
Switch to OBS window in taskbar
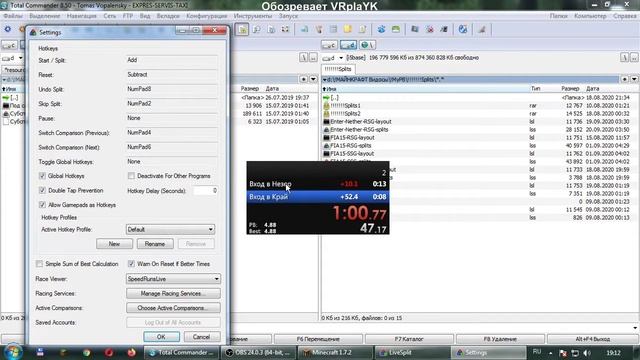tap(259, 352)
